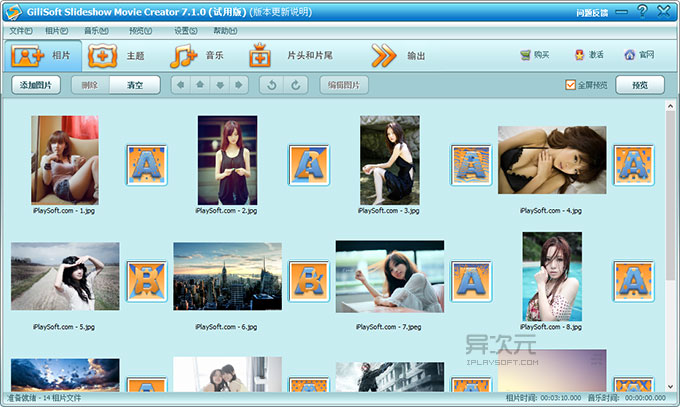Viewport: 680px width, 407px height.
Task: Click the 购买 purchase link
Action: point(535,55)
